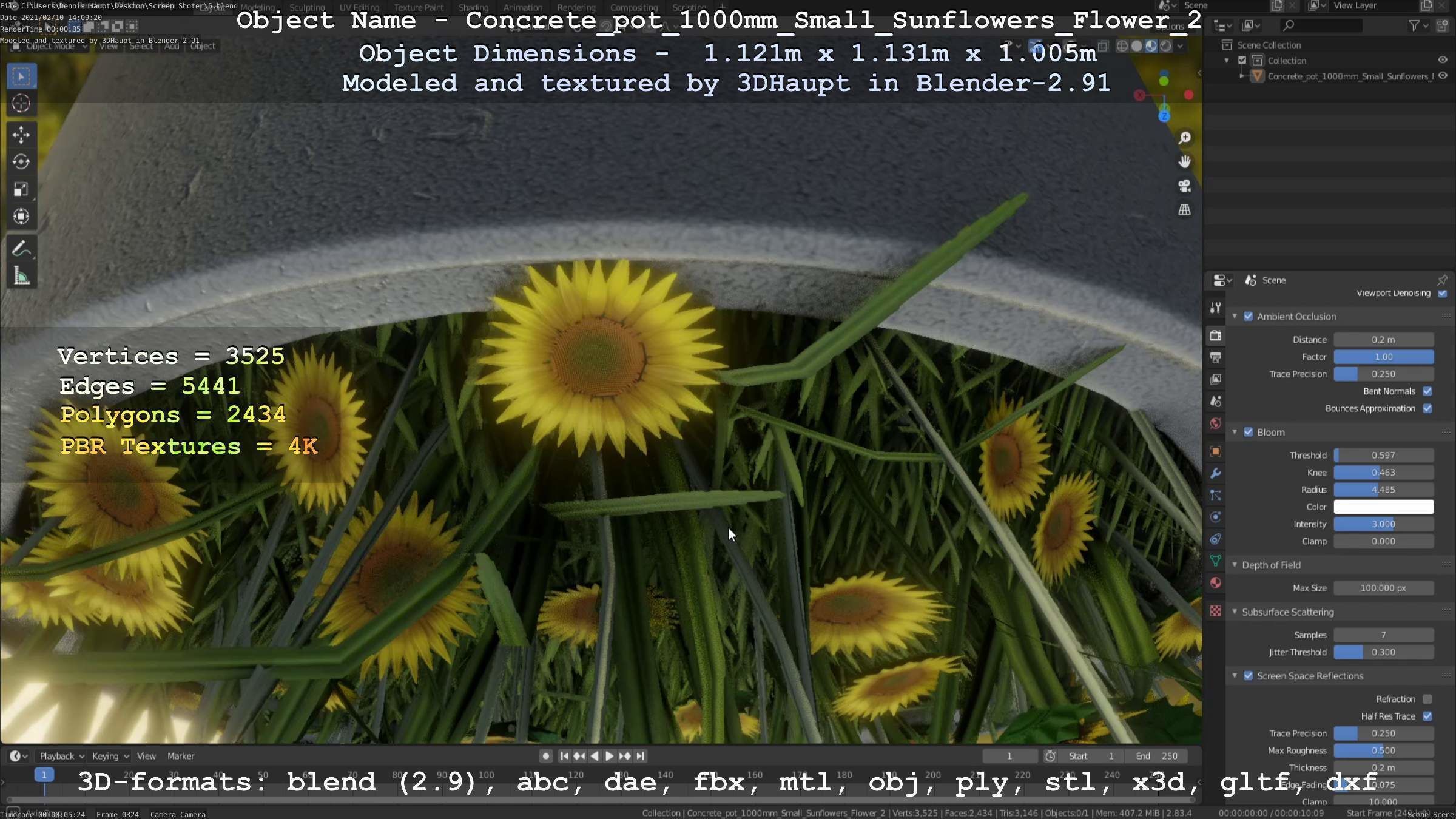Switch perspective/orthographic grid icon

tap(1184, 210)
